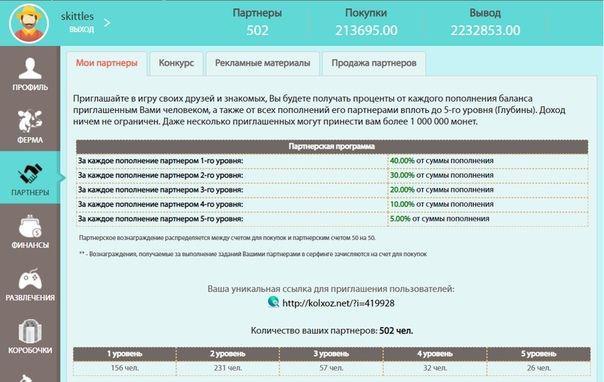Click the 231 чел. cell

coord(228,368)
